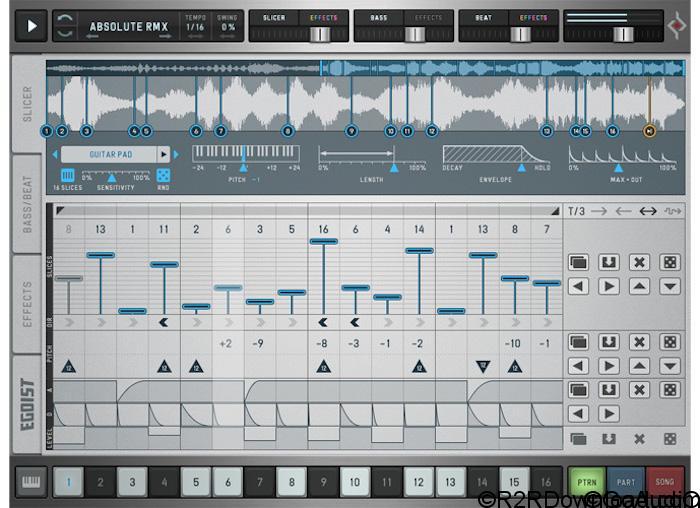The height and width of the screenshot is (508, 700).
Task: Shift slices lane values down
Action: (670, 286)
